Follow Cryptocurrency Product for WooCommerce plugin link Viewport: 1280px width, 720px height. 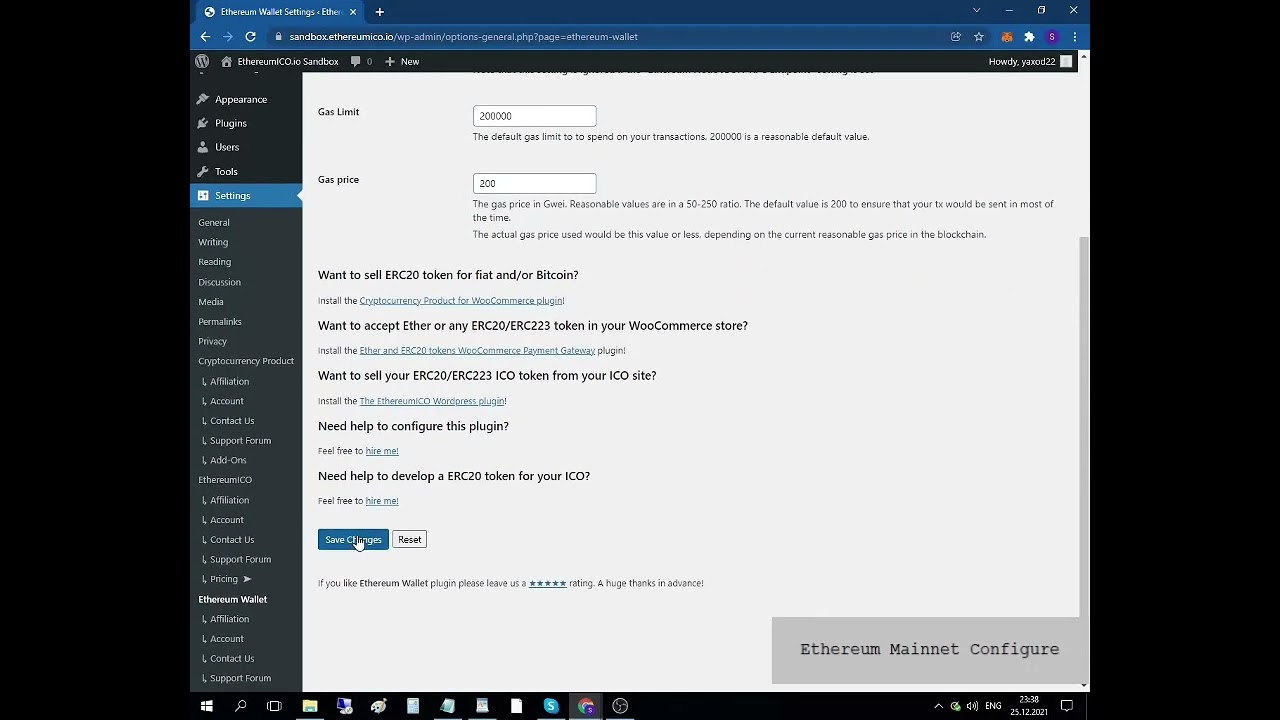pyautogui.click(x=461, y=300)
